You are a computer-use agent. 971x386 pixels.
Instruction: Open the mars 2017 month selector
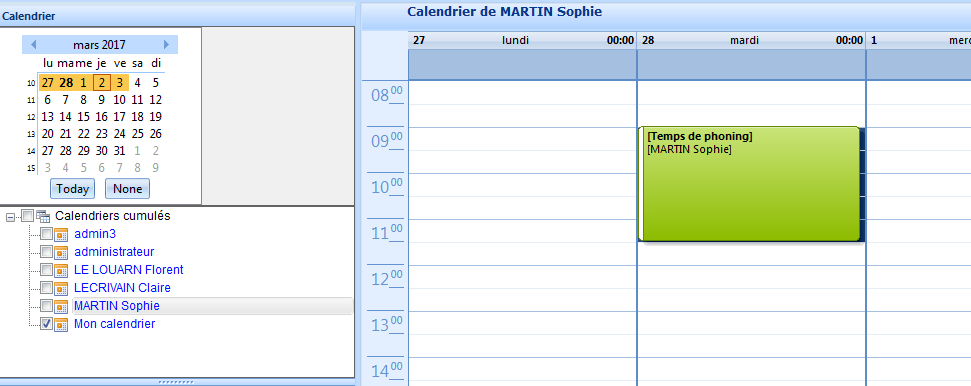99,45
